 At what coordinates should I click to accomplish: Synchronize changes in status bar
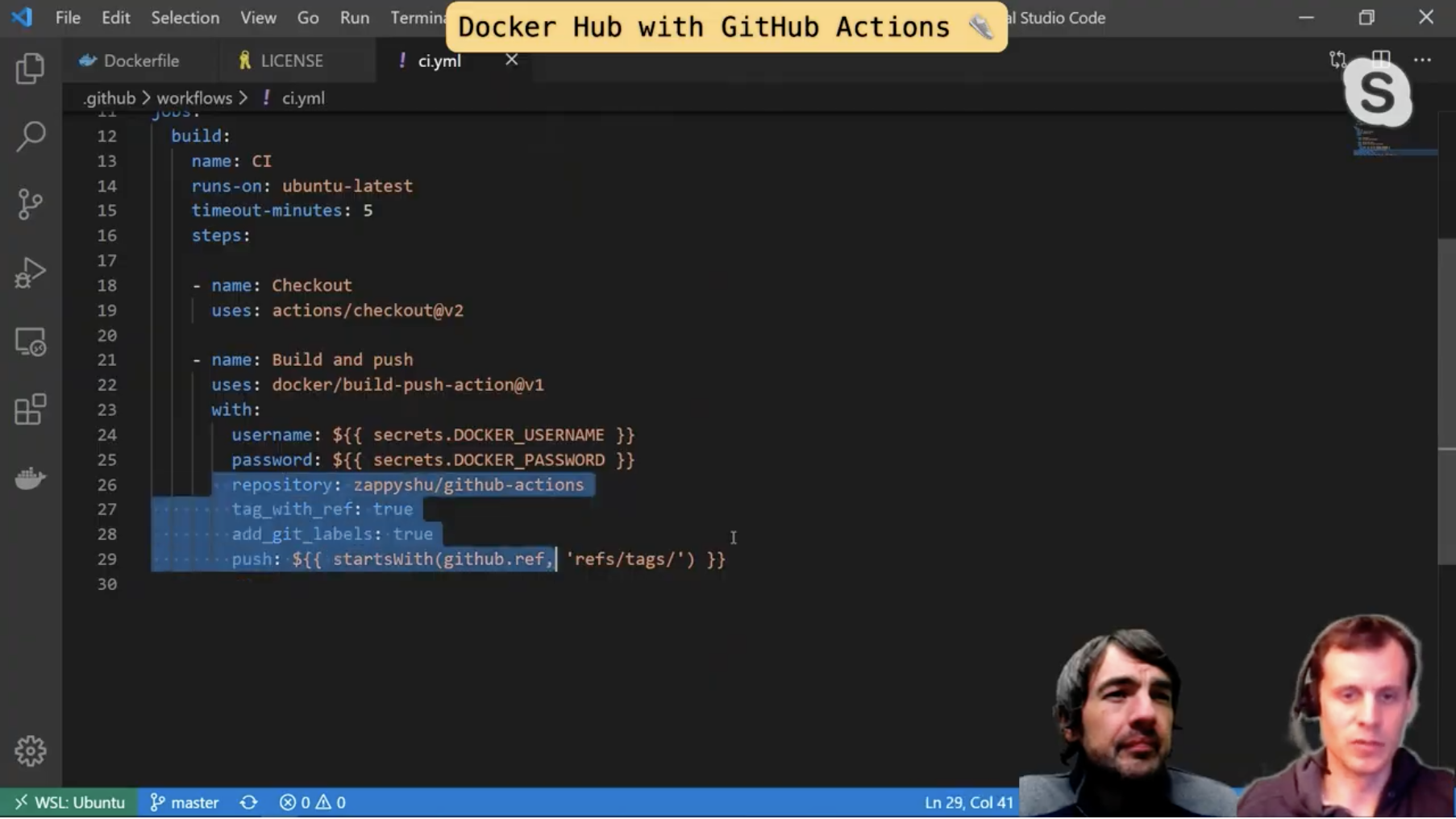coord(248,802)
